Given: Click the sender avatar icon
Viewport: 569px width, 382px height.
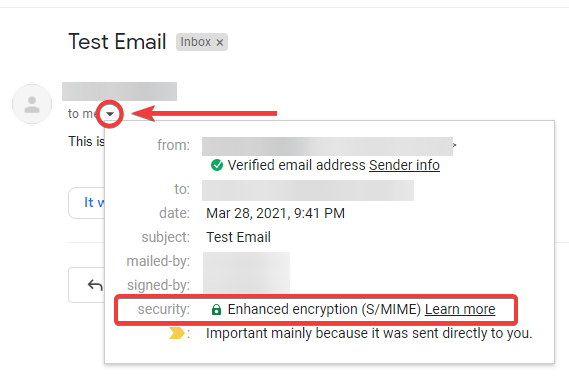Looking at the screenshot, I should (x=32, y=104).
